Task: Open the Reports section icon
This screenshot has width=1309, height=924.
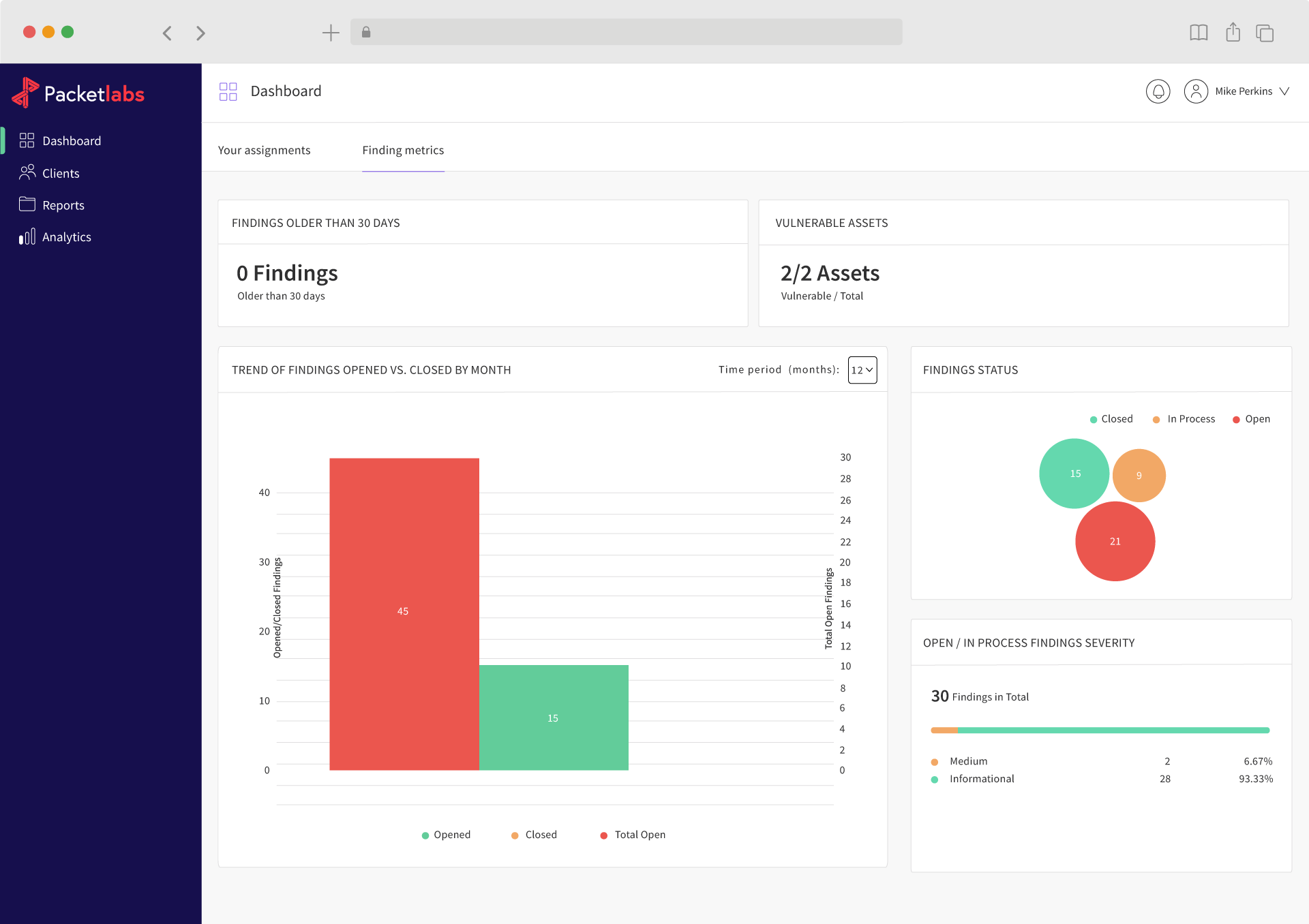Action: point(27,204)
